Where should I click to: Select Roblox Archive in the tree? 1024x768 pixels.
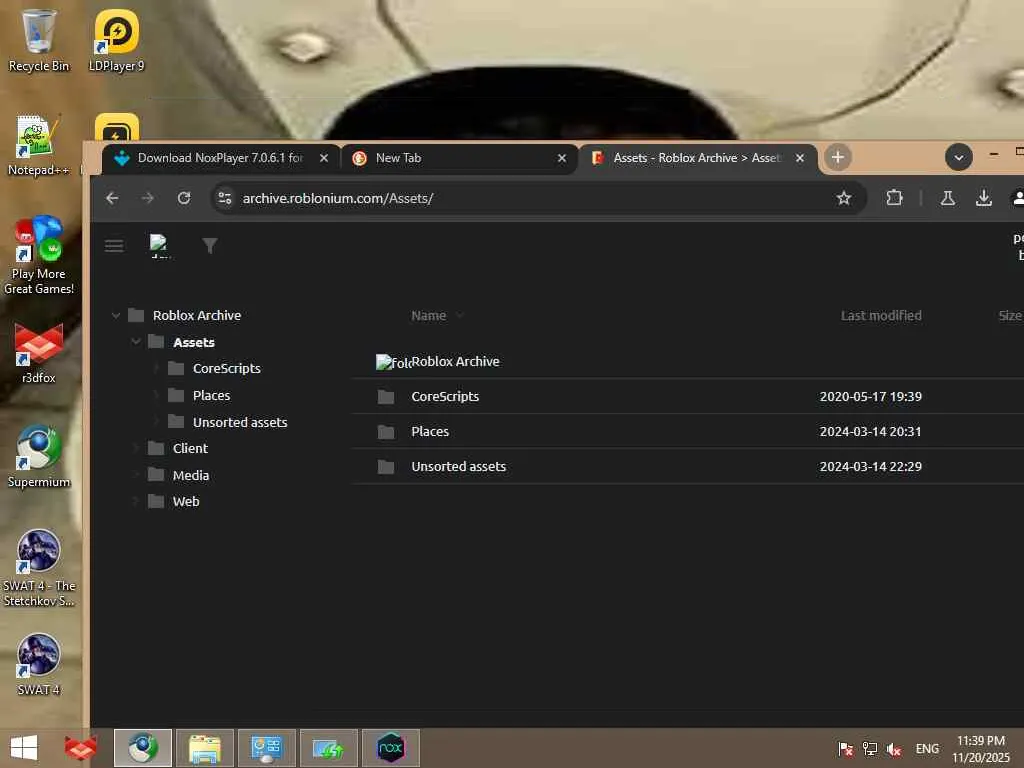(197, 315)
